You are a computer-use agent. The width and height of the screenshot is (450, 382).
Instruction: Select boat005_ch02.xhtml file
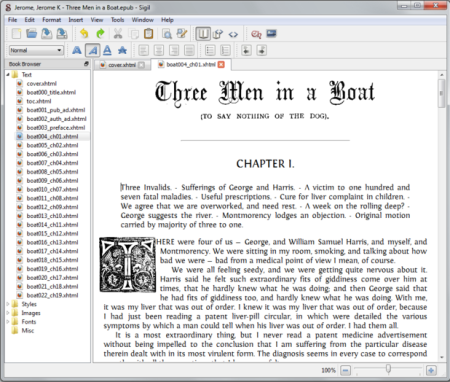(x=52, y=145)
